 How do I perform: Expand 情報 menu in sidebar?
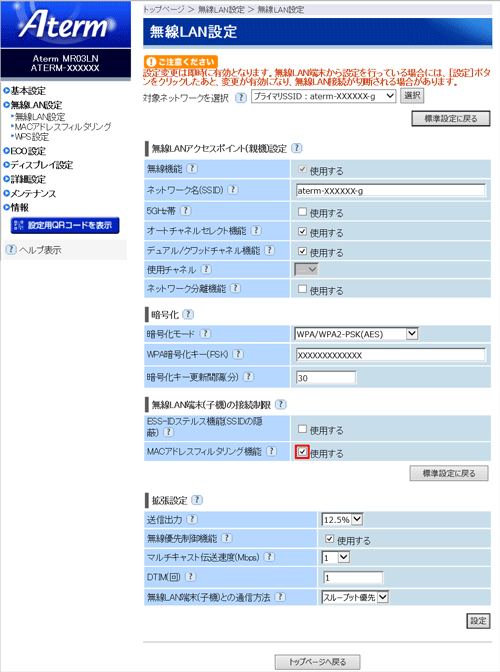(16, 207)
